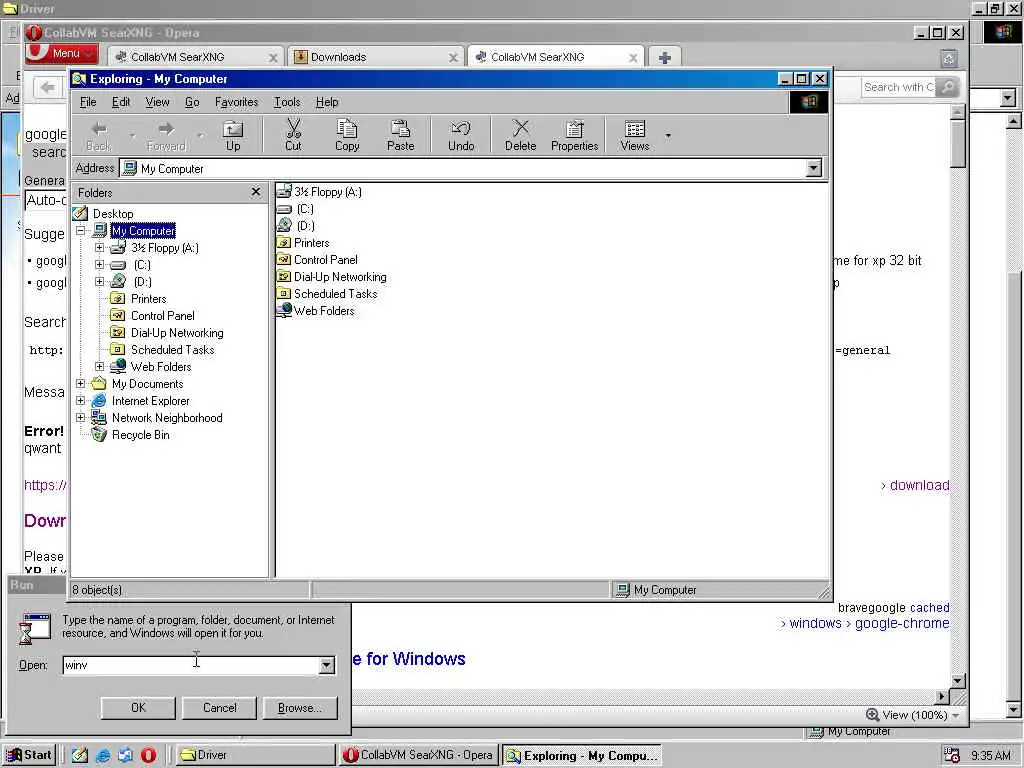The image size is (1024, 768).
Task: Open the Favorites menu in Explorer
Action: [236, 102]
